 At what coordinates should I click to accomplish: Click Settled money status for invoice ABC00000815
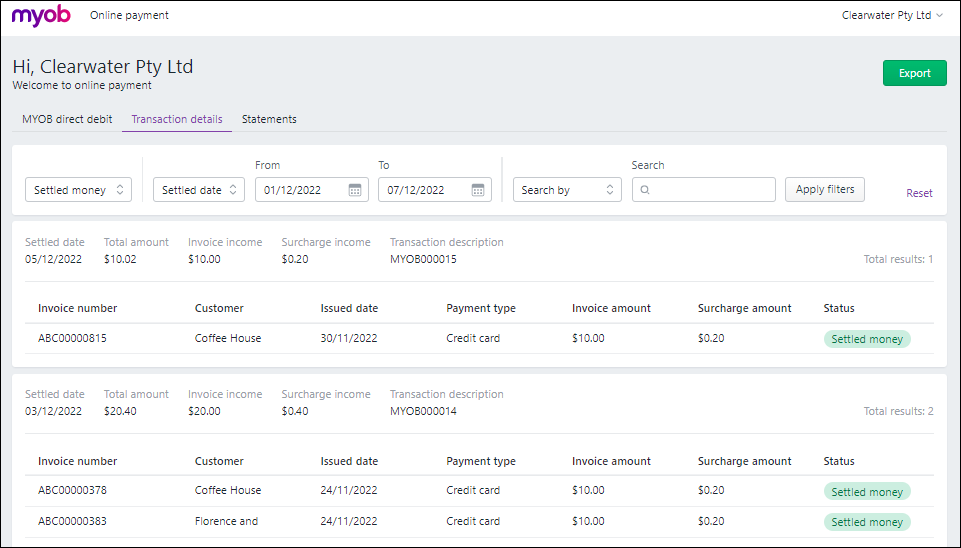click(867, 339)
